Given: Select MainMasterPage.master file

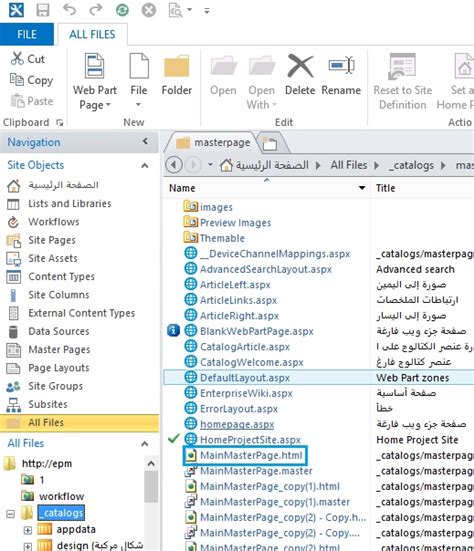Looking at the screenshot, I should [x=256, y=471].
